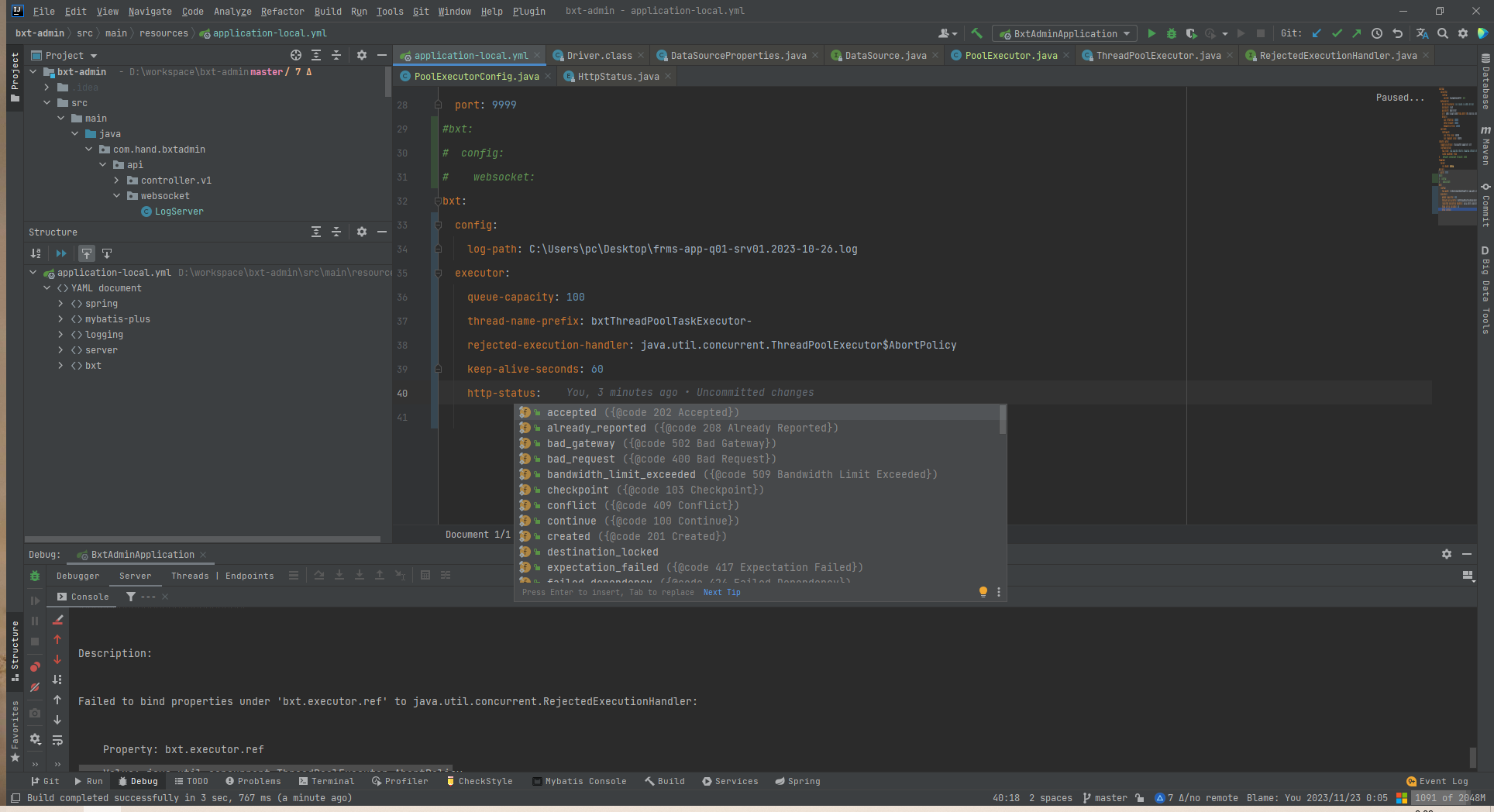Select bad_request from the completion list

pos(580,459)
